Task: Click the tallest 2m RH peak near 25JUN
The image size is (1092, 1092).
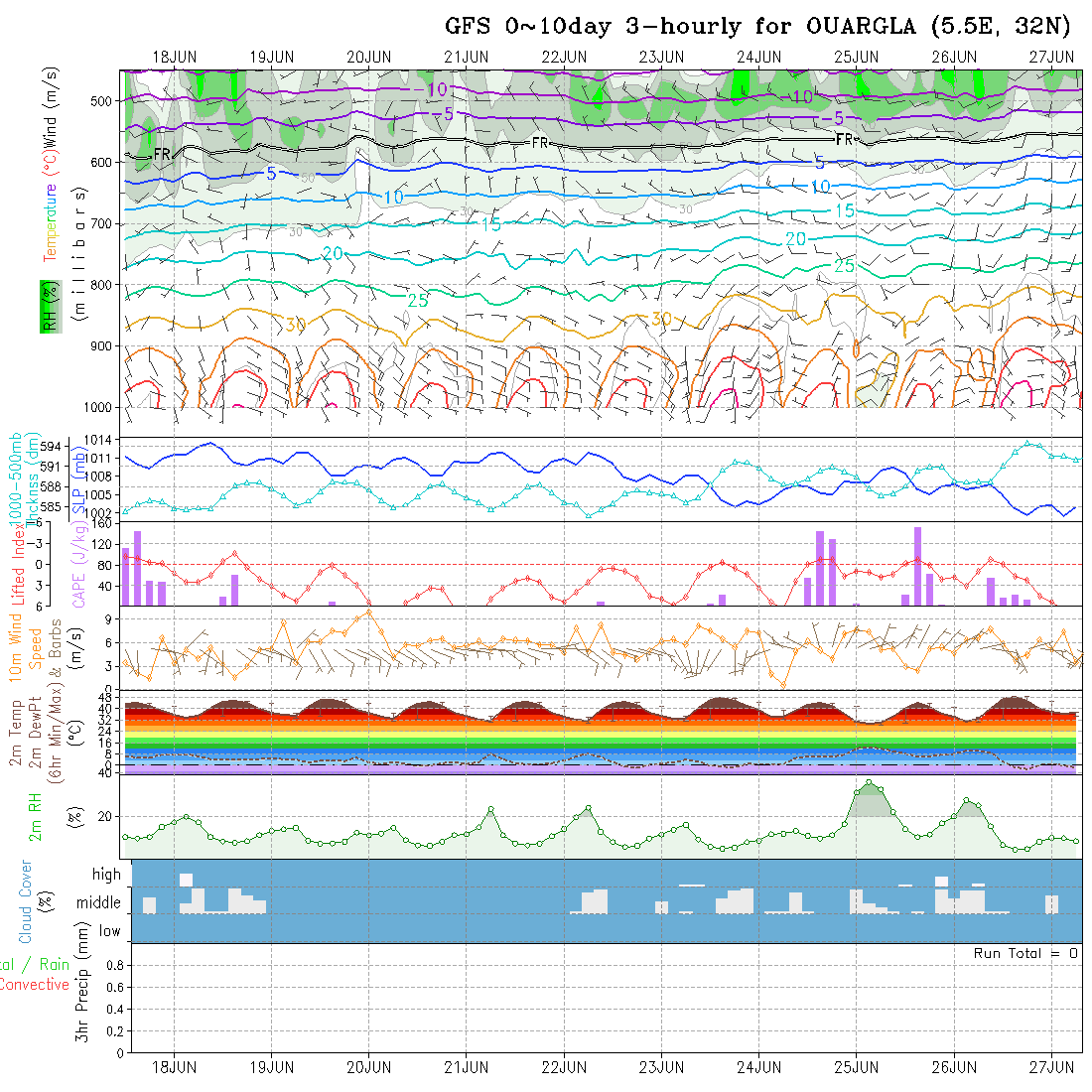Action: (870, 783)
